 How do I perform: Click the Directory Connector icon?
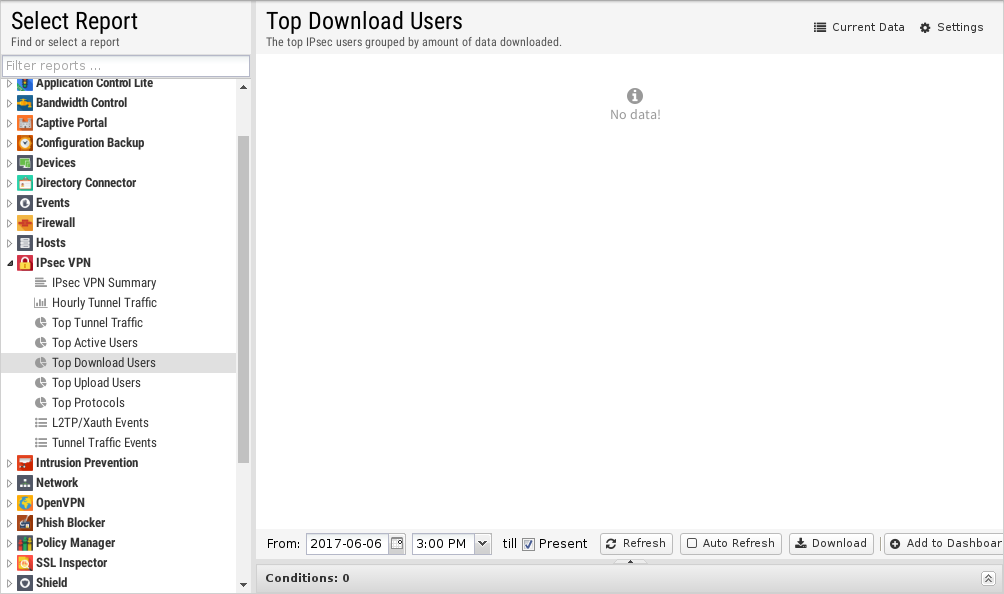25,183
